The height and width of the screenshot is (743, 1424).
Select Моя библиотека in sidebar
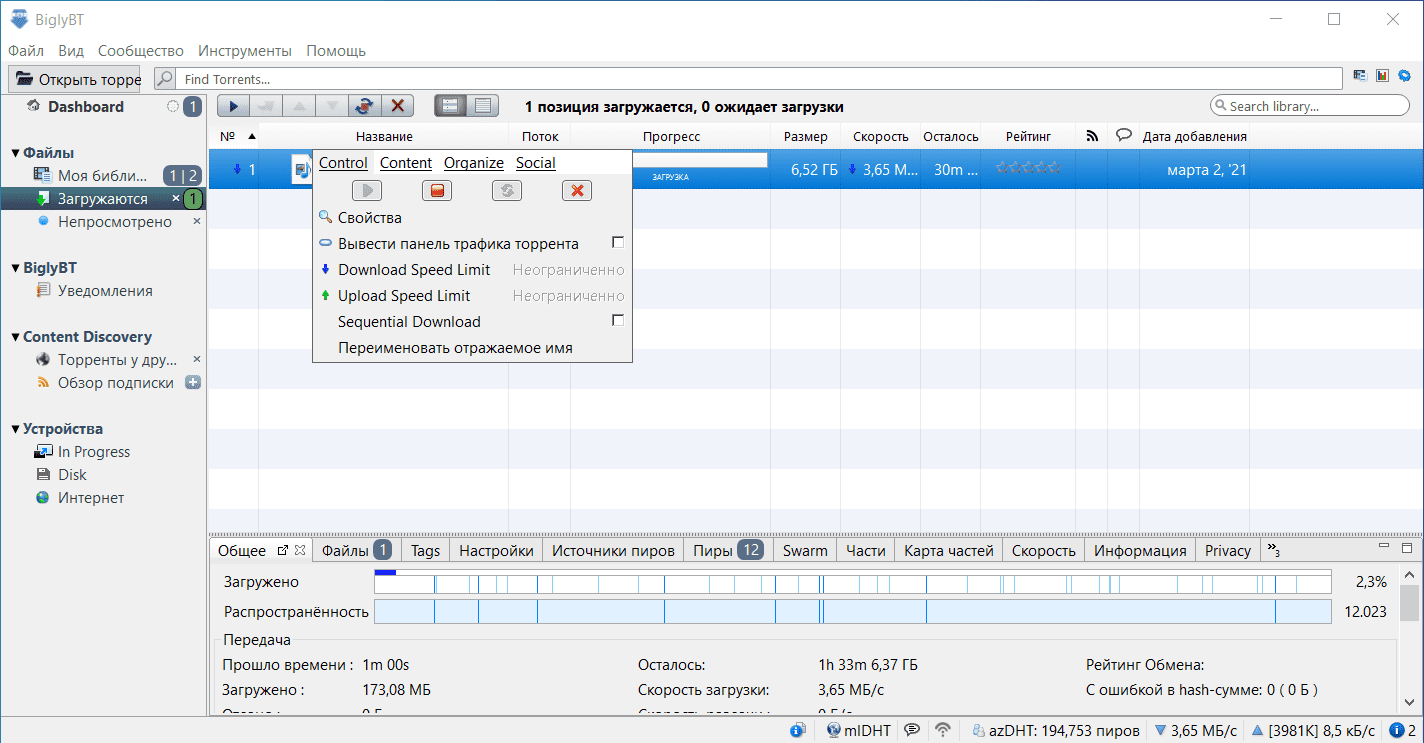tap(103, 175)
